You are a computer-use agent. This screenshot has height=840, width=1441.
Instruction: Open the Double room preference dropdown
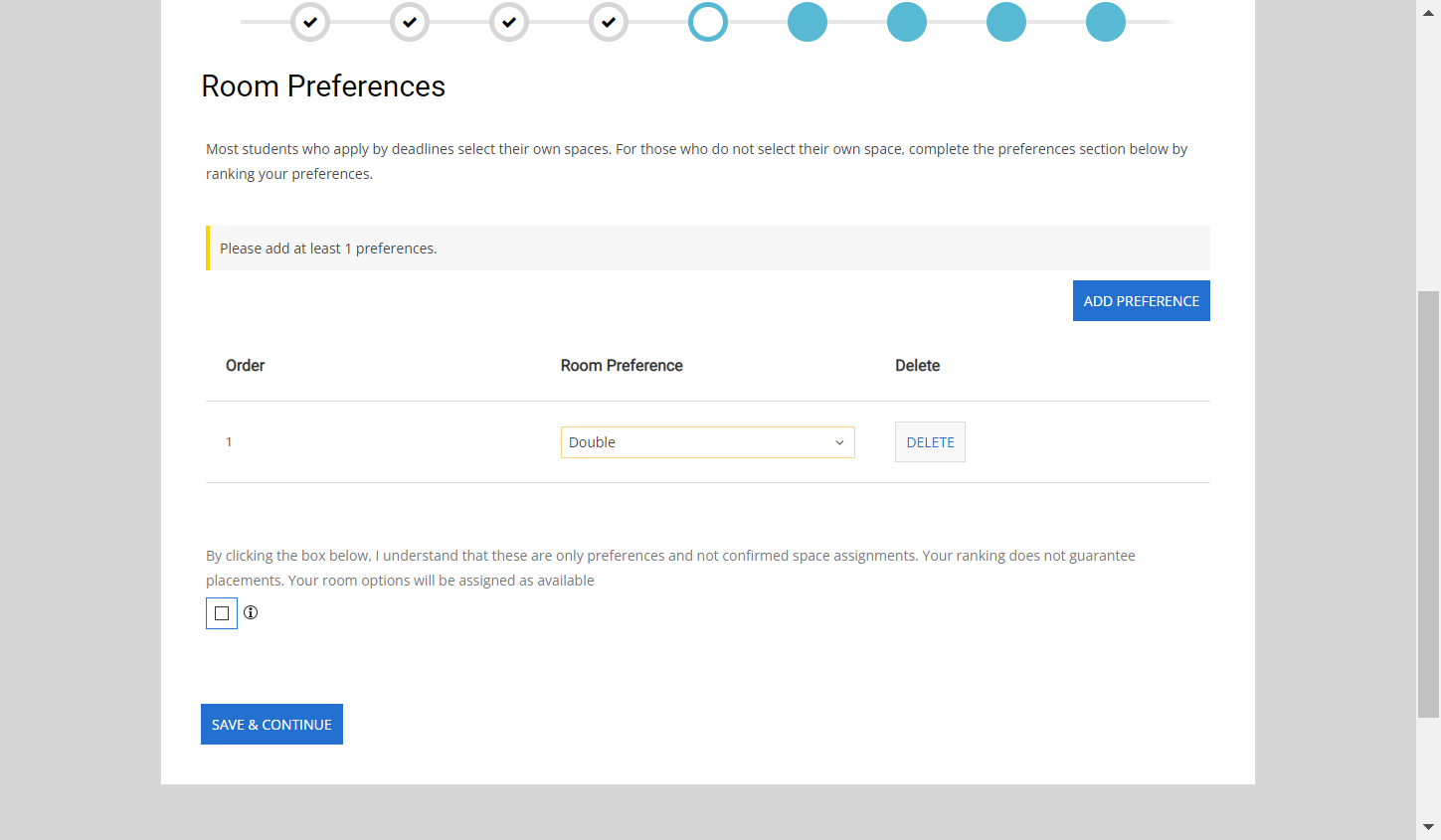[x=708, y=442]
